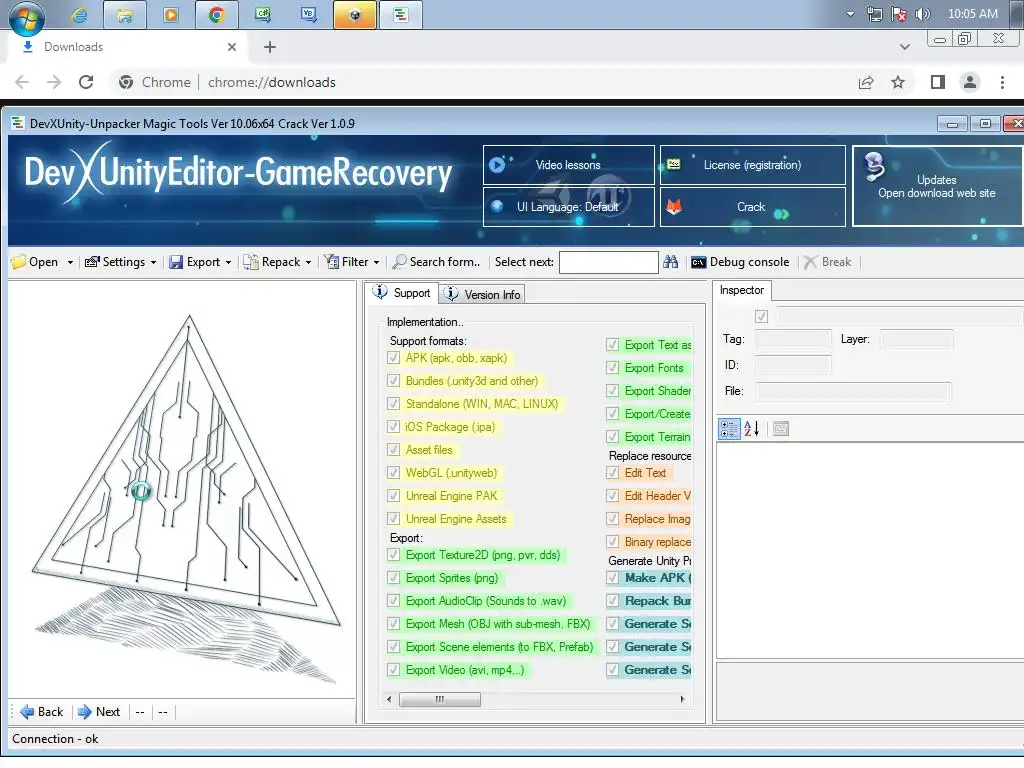Click the Export save icon
This screenshot has height=768, width=1024.
pyautogui.click(x=176, y=262)
